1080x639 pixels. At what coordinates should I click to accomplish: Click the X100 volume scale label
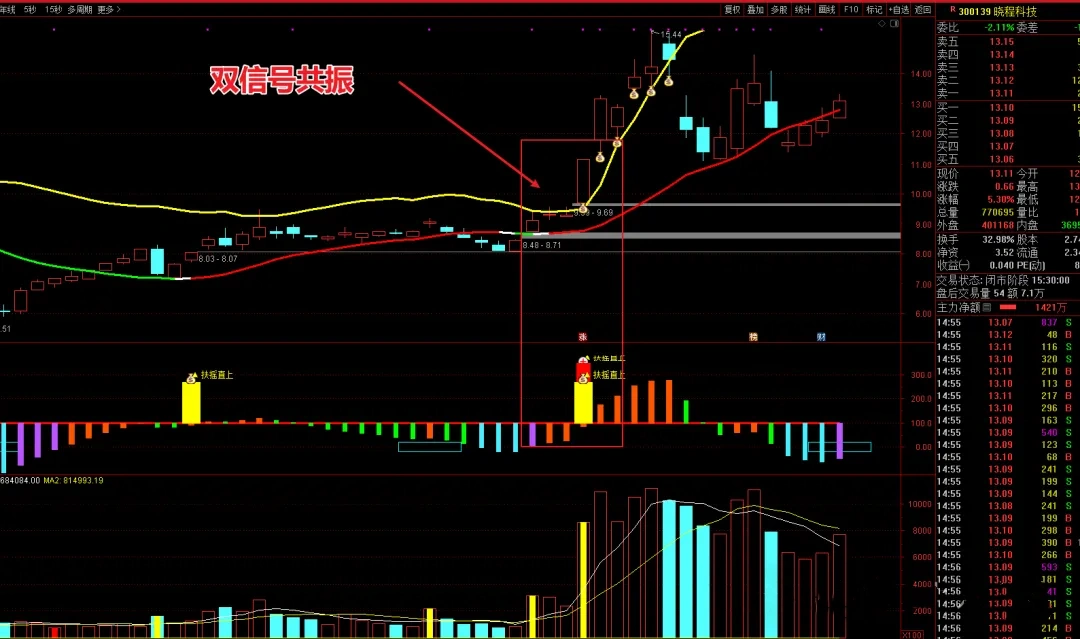(912, 634)
